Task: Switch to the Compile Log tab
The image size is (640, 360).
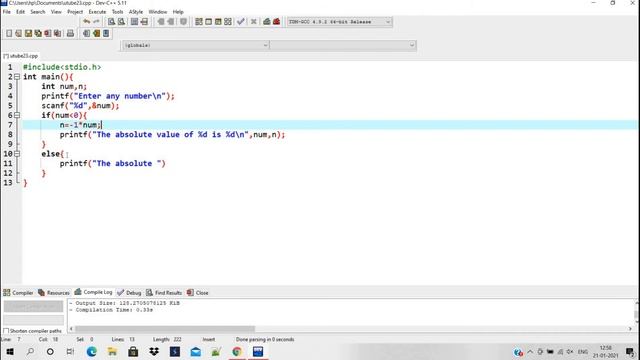Action: [x=93, y=292]
